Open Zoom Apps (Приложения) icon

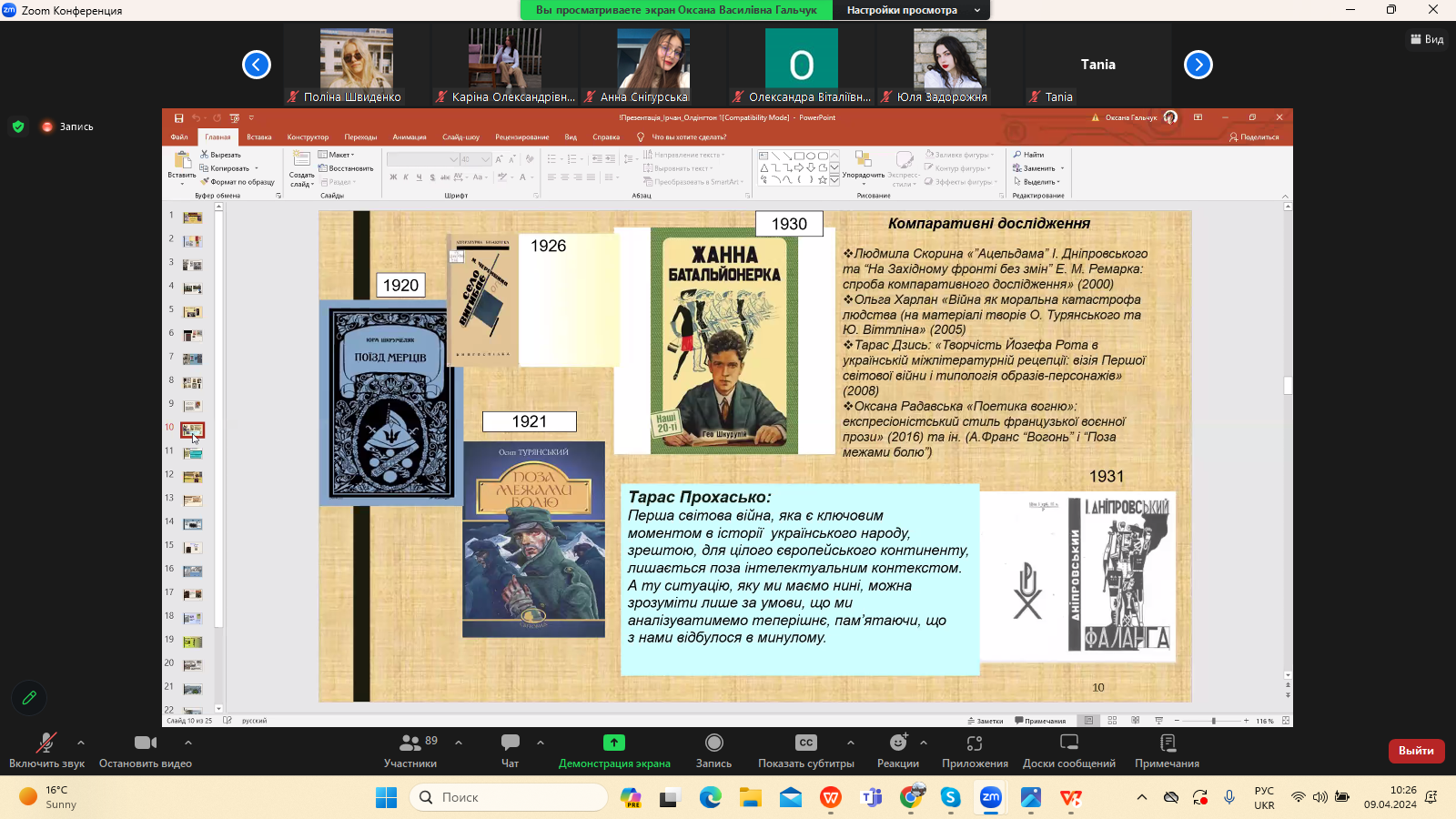(975, 743)
